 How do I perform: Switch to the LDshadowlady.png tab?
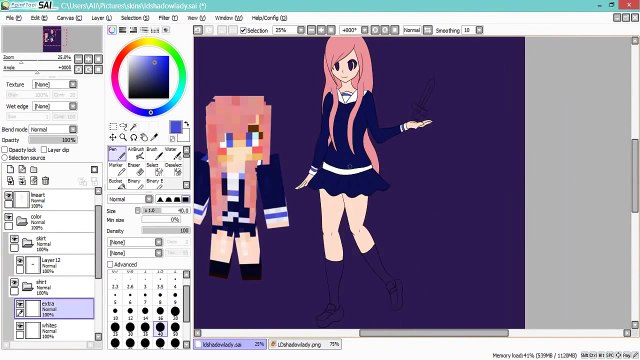[305, 344]
